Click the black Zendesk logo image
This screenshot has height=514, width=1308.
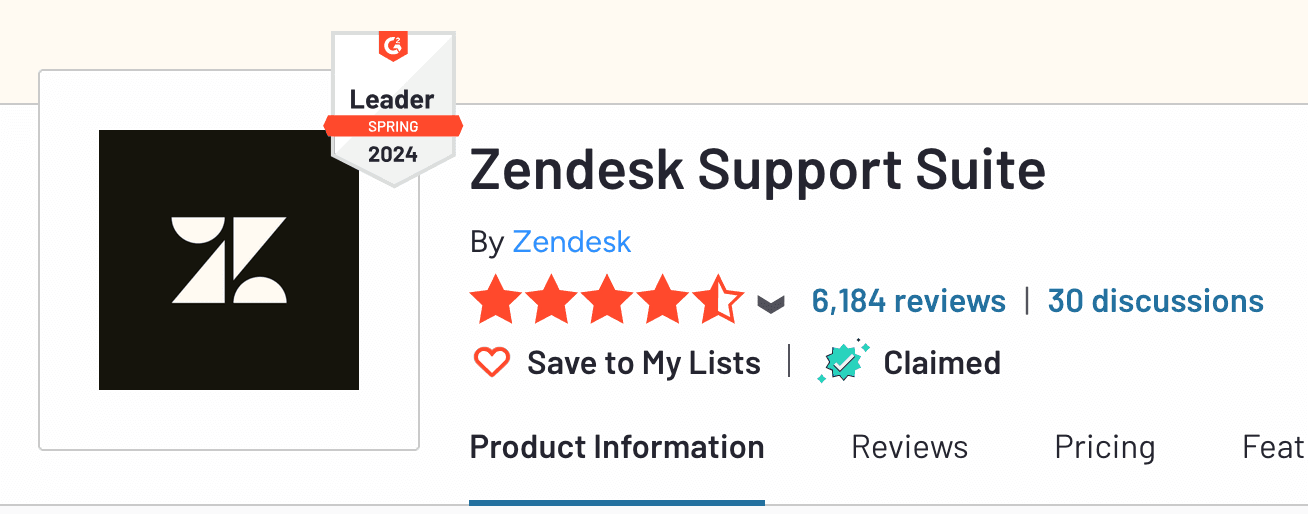(229, 260)
